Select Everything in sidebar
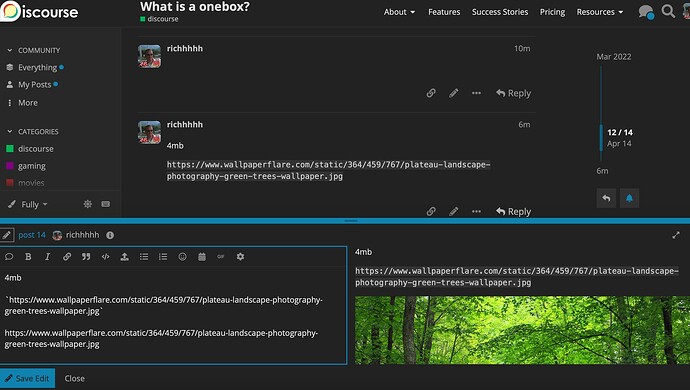This screenshot has width=690, height=390. [37, 67]
